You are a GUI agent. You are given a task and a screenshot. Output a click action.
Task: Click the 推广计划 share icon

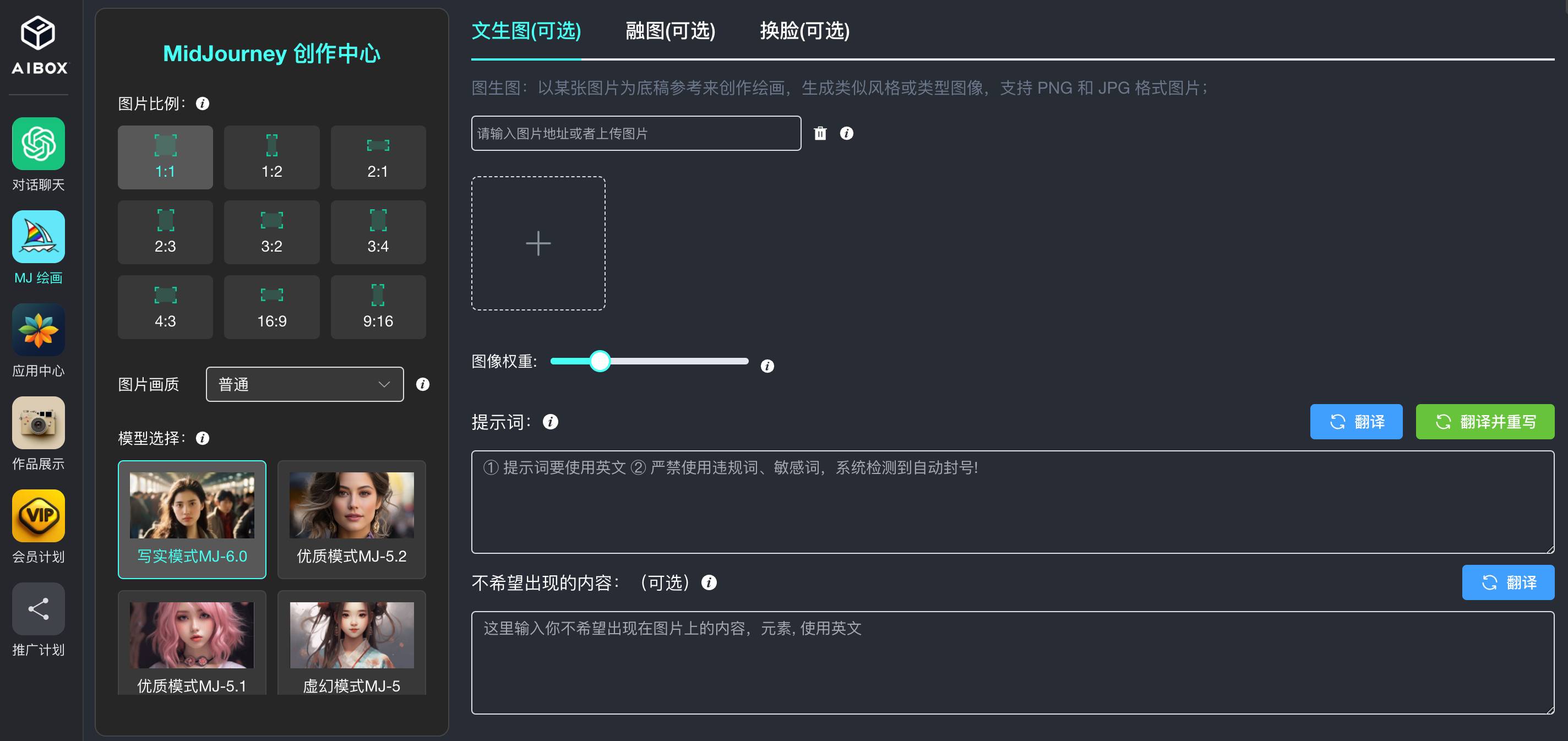click(38, 608)
